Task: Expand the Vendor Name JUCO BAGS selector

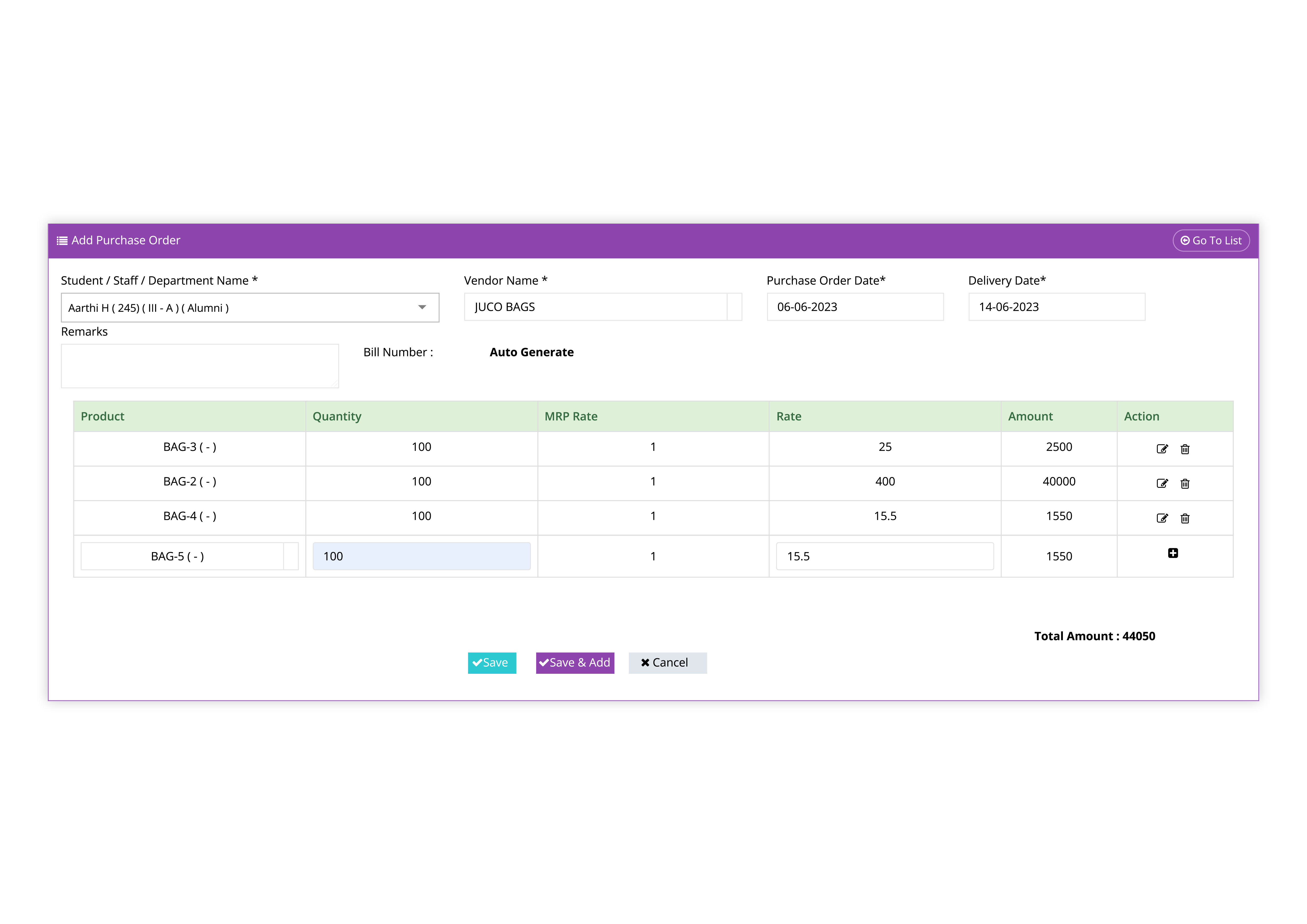Action: click(x=734, y=307)
